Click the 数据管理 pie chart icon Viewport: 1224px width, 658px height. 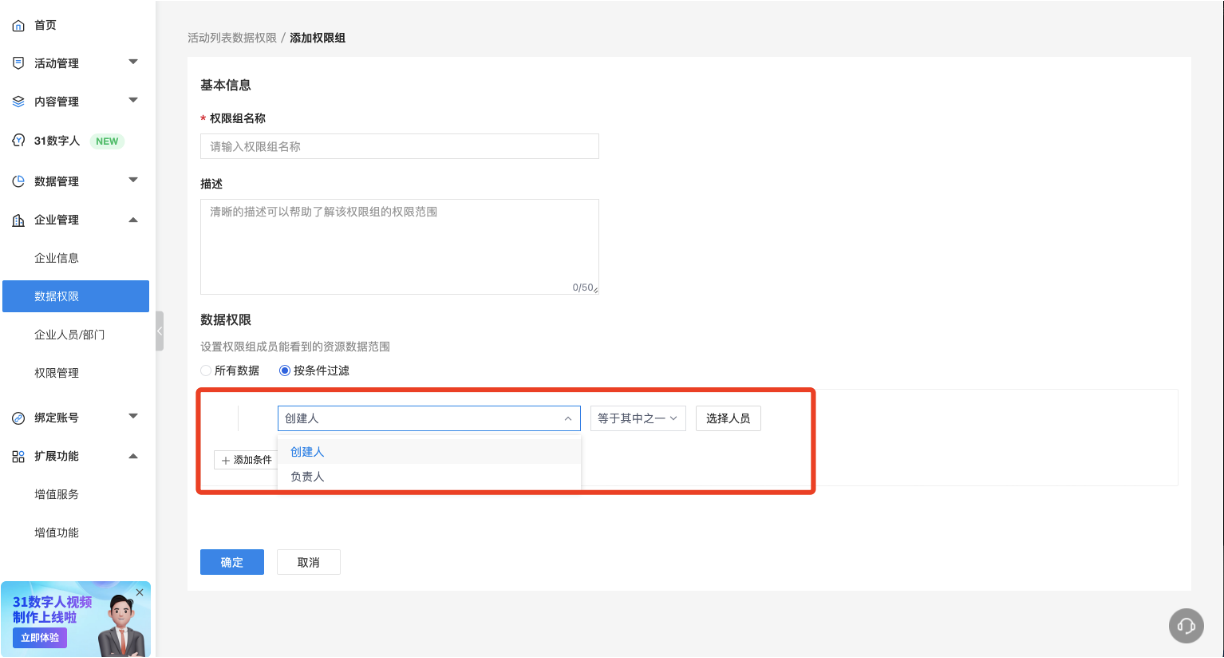(x=18, y=181)
